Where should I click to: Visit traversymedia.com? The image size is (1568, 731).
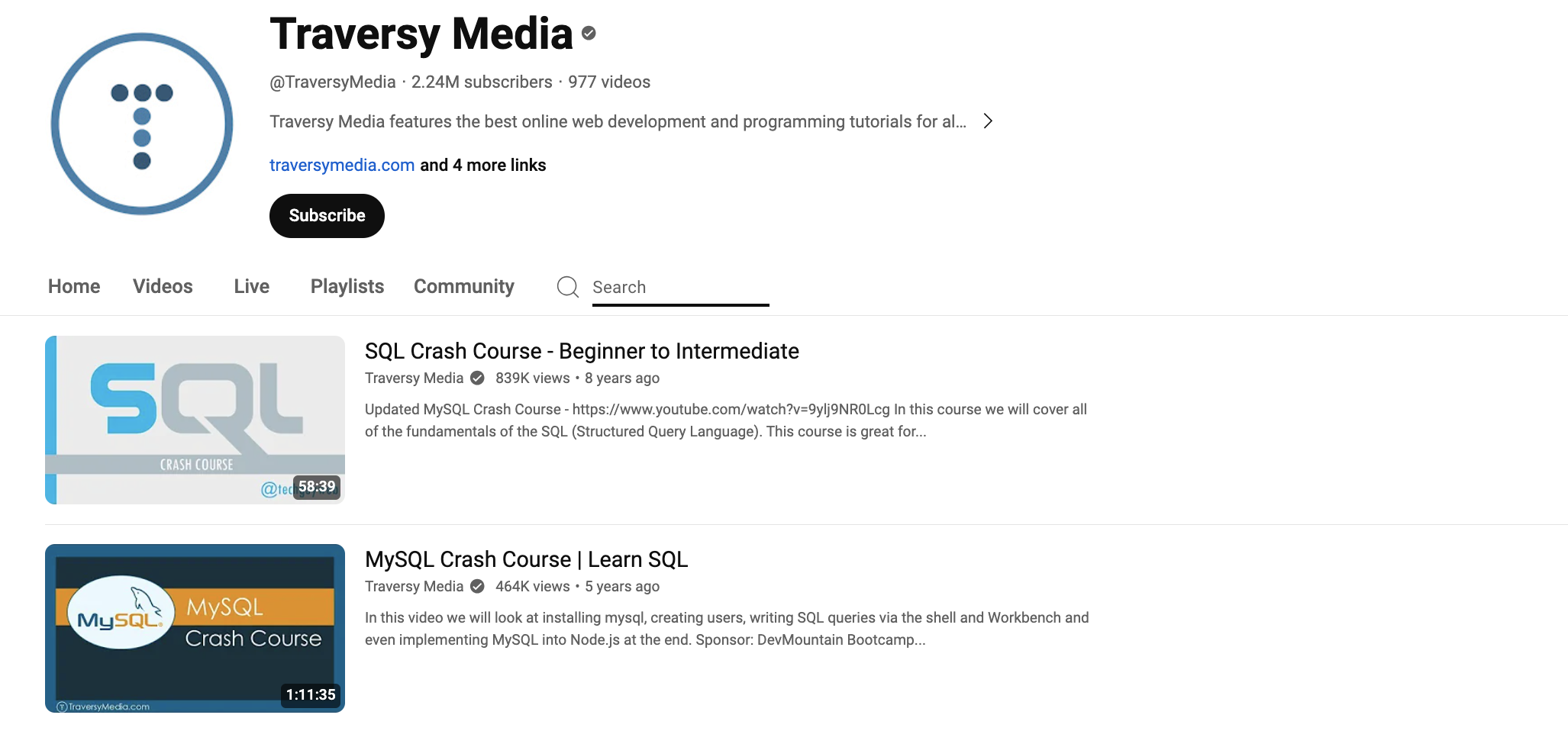tap(341, 165)
